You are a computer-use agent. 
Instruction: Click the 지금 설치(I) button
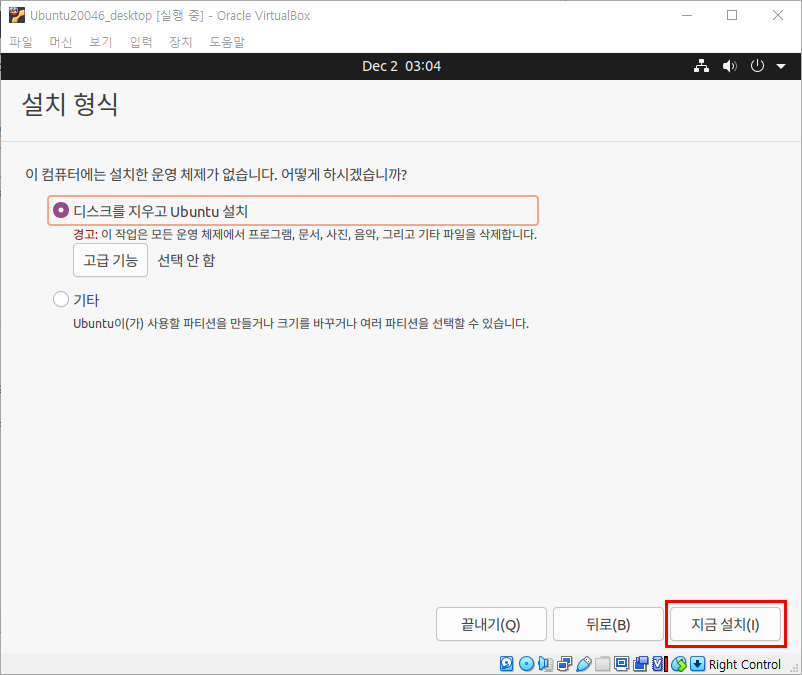(725, 624)
